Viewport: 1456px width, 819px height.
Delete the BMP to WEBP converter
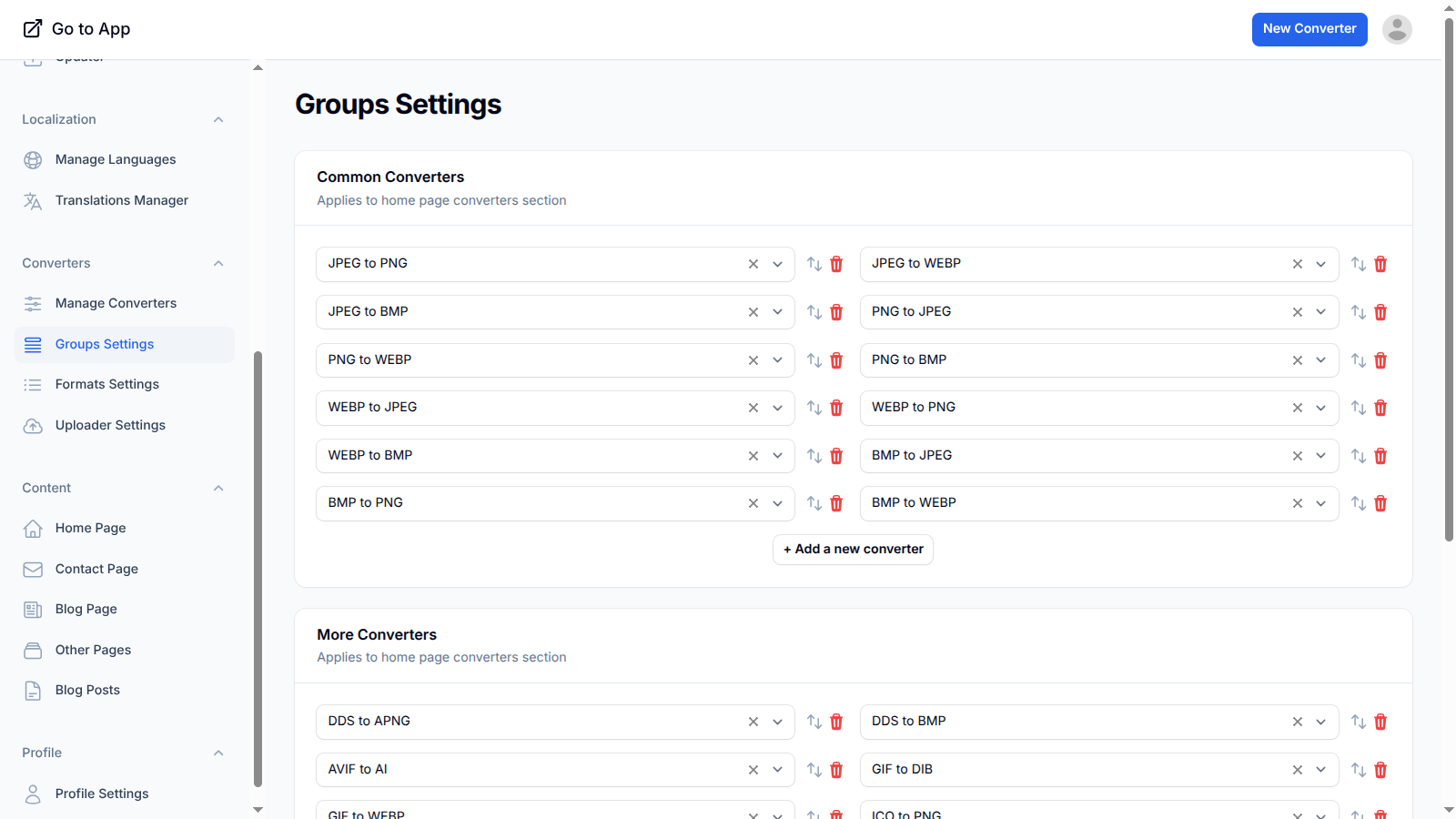pos(1380,503)
